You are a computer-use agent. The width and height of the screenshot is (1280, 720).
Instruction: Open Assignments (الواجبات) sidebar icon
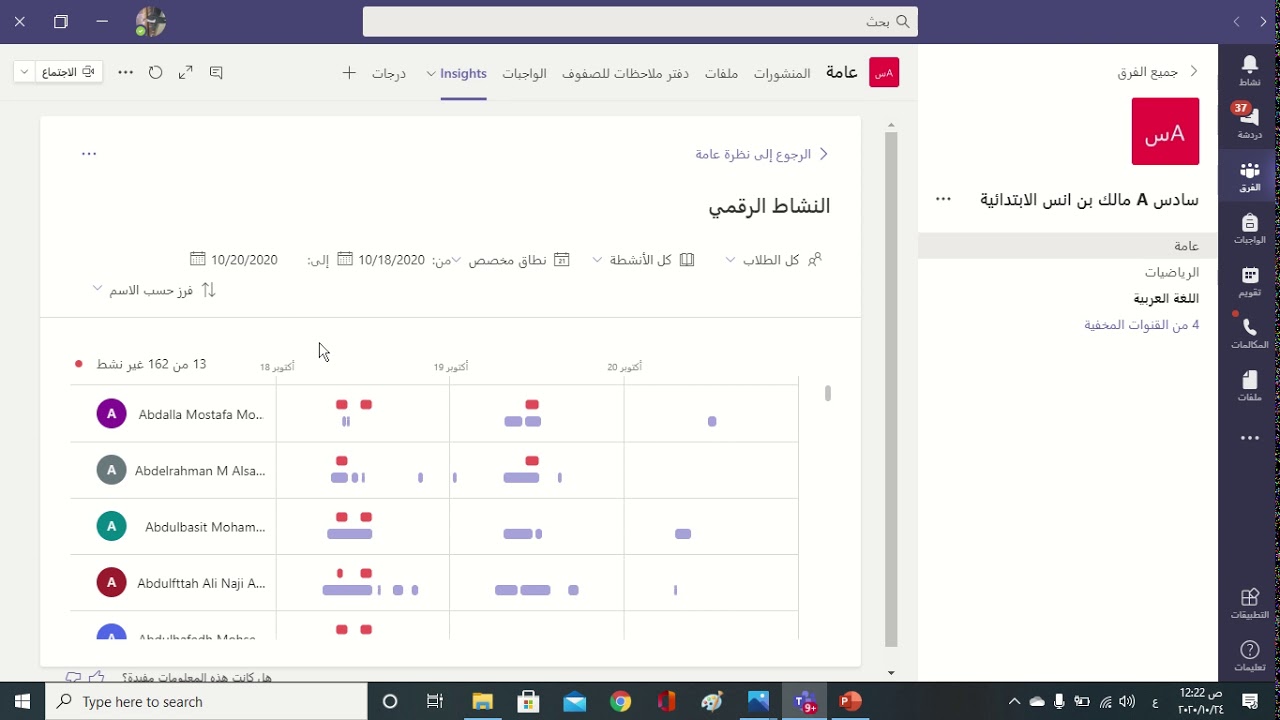(1249, 229)
